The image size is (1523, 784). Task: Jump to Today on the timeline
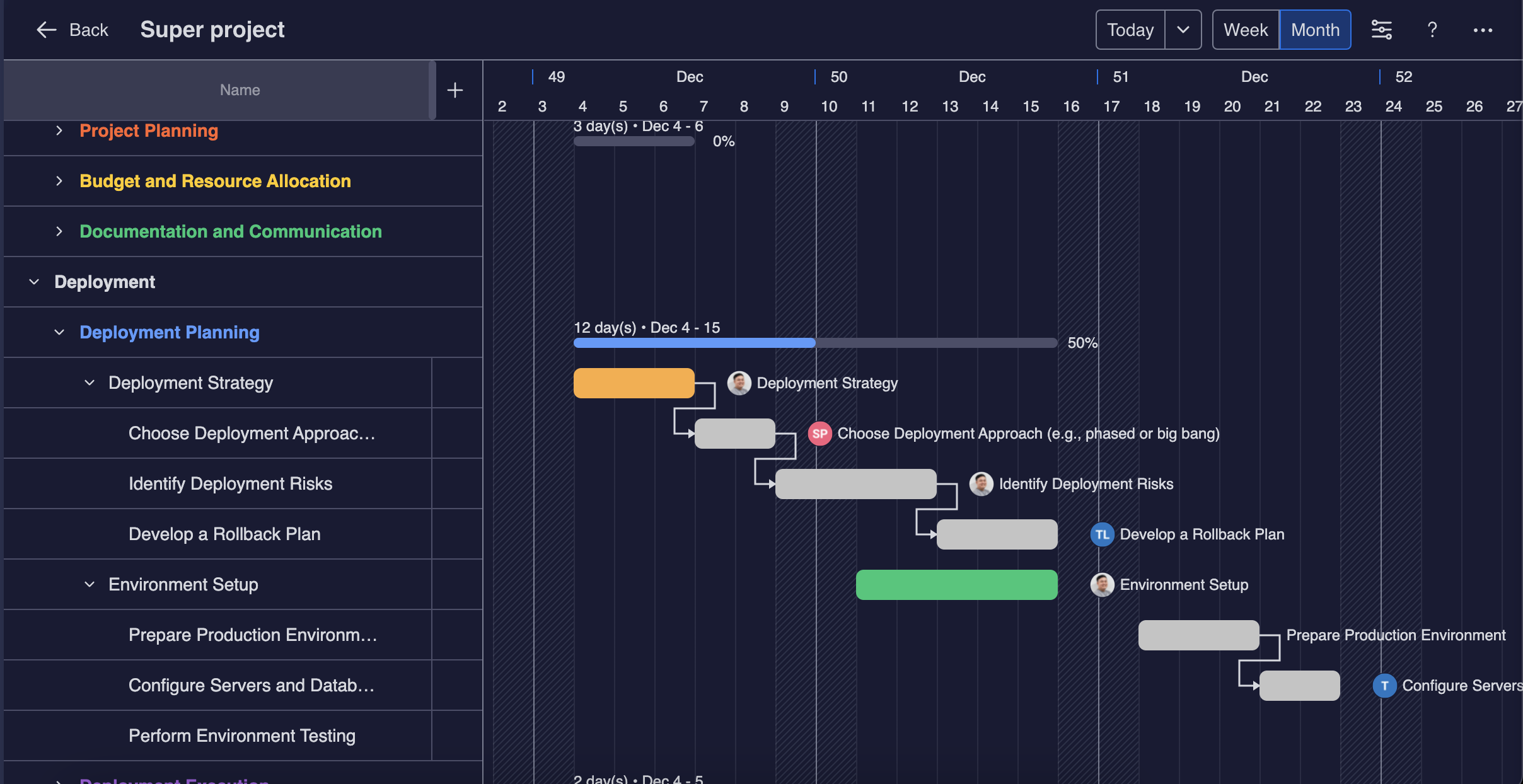(x=1130, y=30)
